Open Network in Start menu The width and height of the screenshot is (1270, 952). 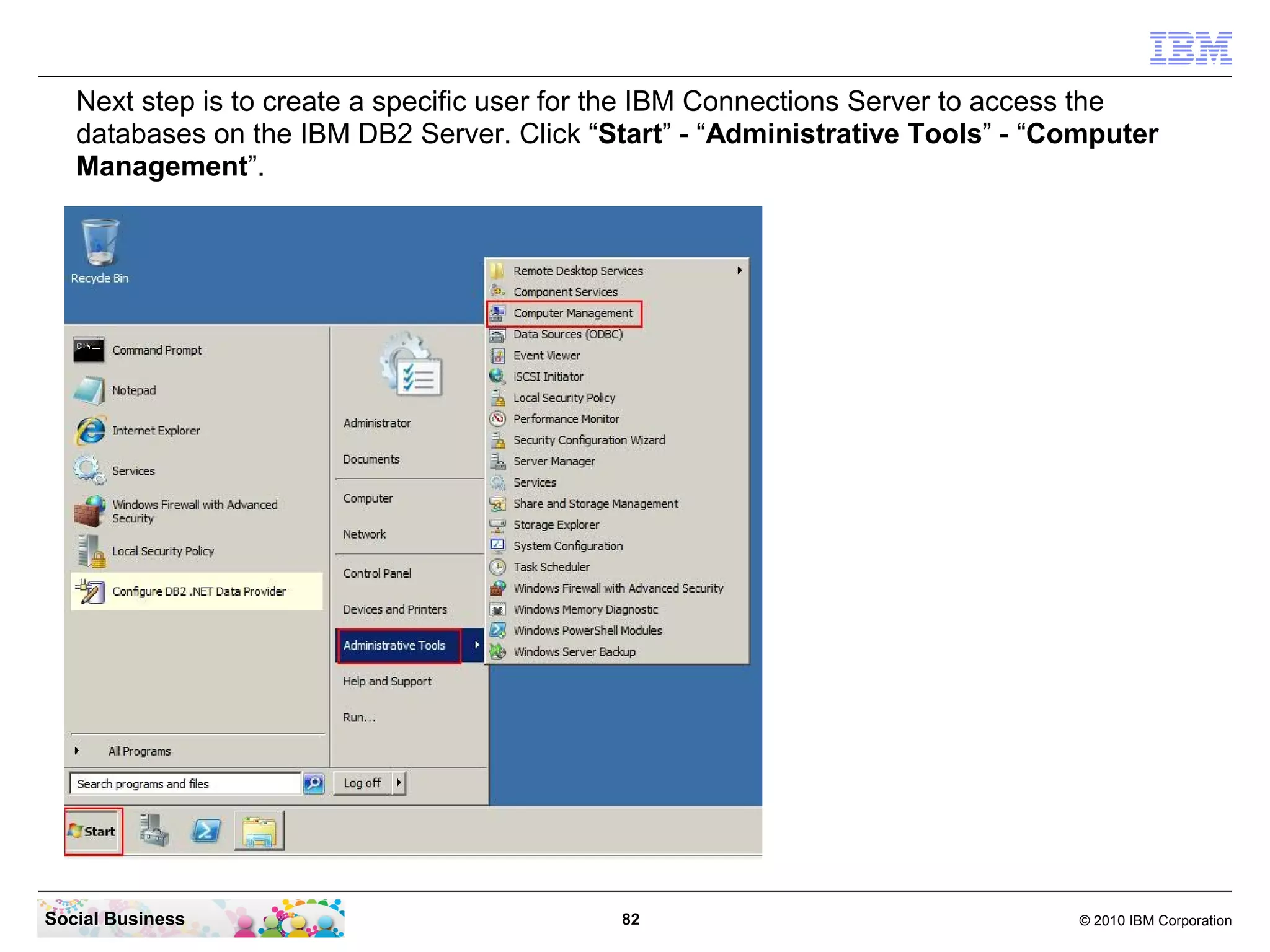pyautogui.click(x=365, y=534)
